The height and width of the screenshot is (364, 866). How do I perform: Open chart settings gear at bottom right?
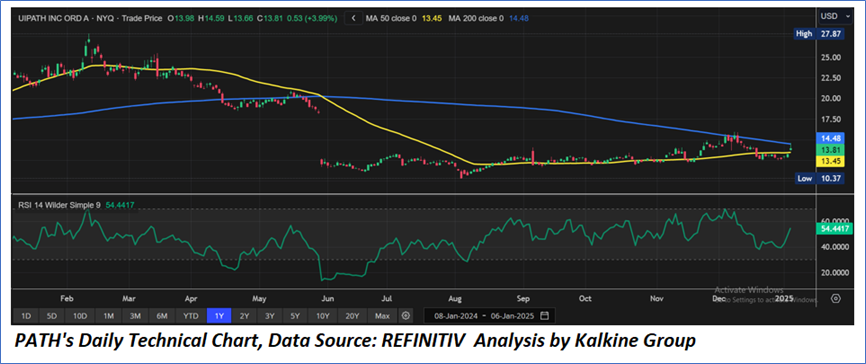tap(836, 298)
